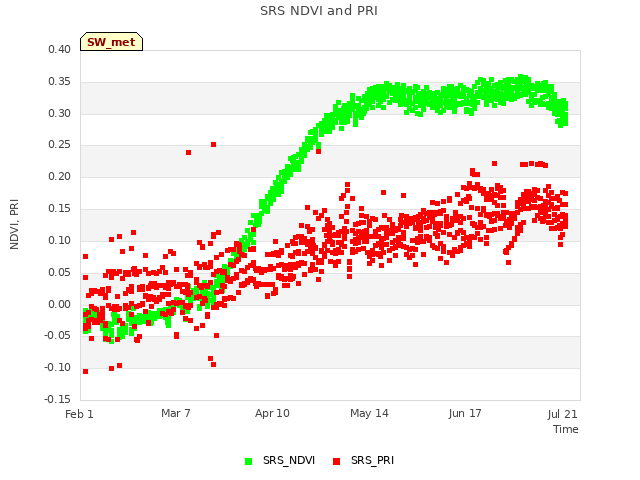The image size is (640, 480).
Task: Click the -0.10 y-axis value
Action: pos(57,367)
